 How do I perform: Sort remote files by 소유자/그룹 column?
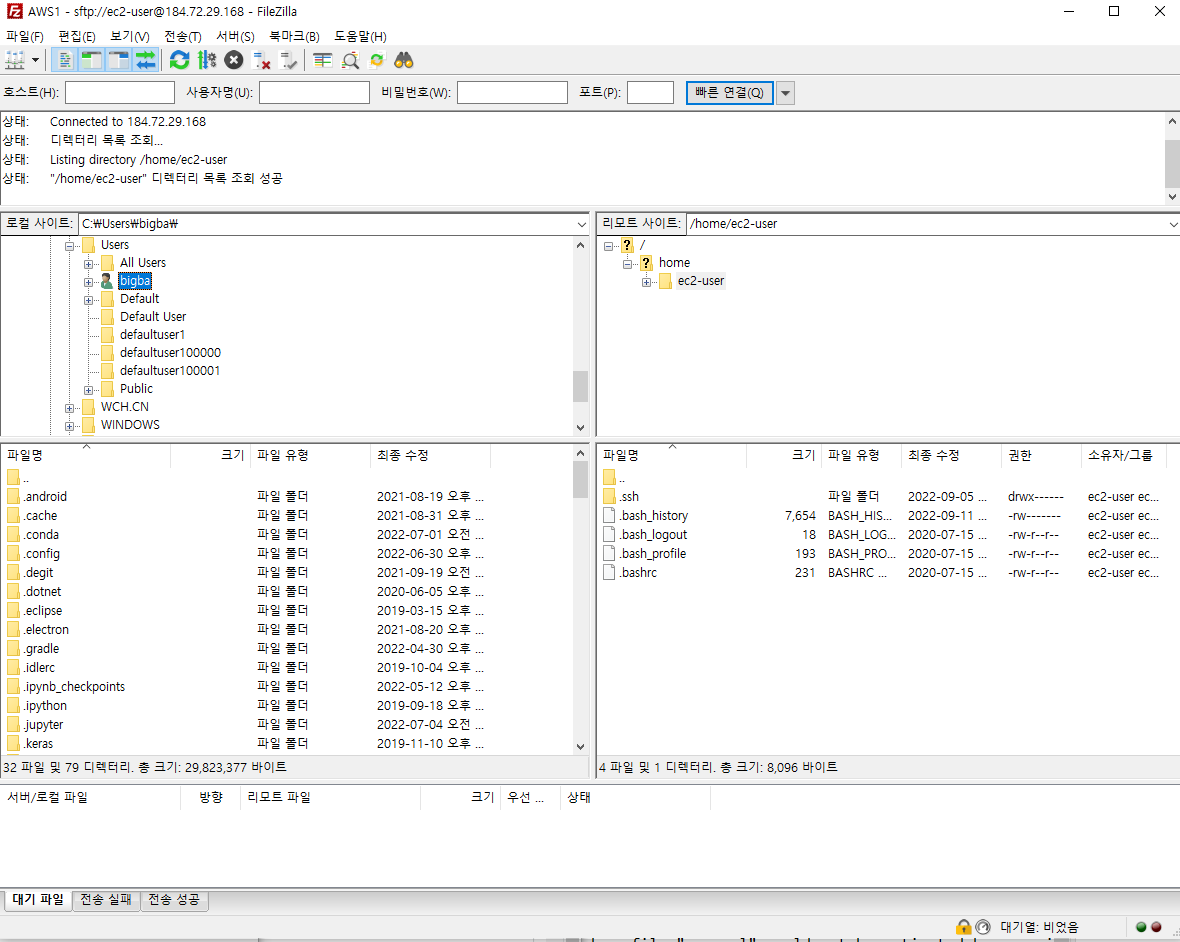coord(1122,455)
